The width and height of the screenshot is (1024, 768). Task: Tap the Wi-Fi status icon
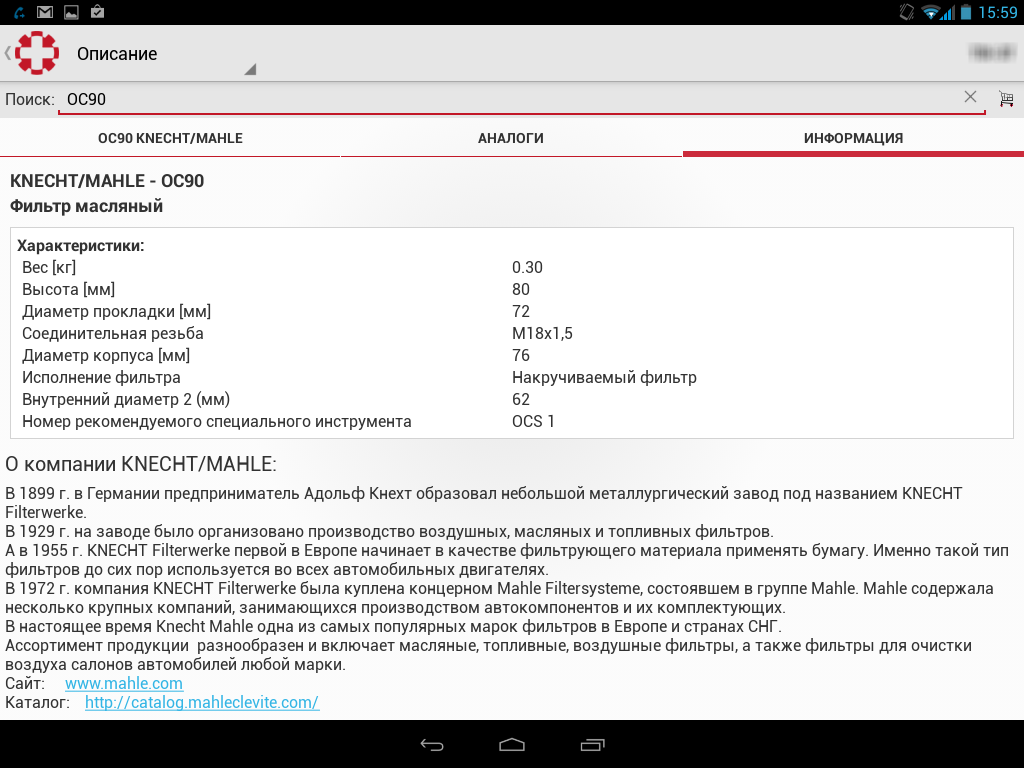point(932,12)
